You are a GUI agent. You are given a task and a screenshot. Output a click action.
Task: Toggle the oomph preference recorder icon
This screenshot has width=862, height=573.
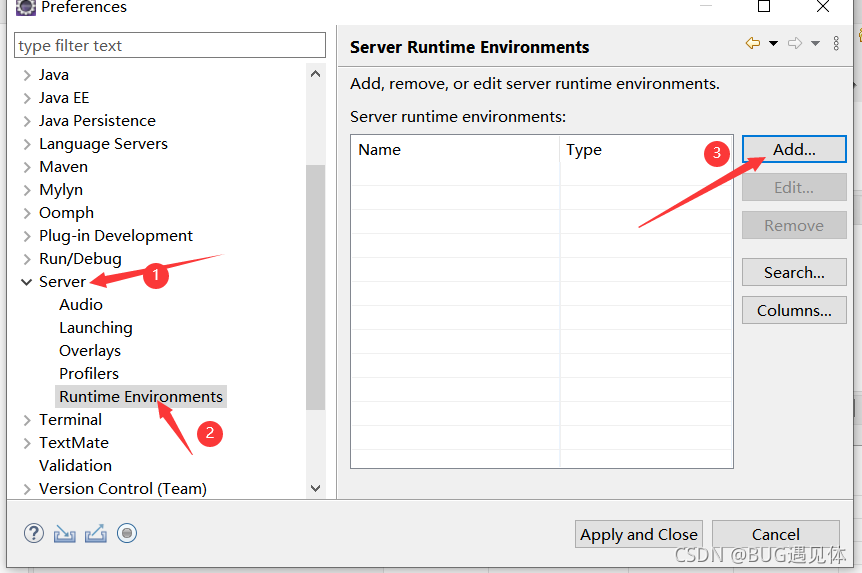(127, 533)
